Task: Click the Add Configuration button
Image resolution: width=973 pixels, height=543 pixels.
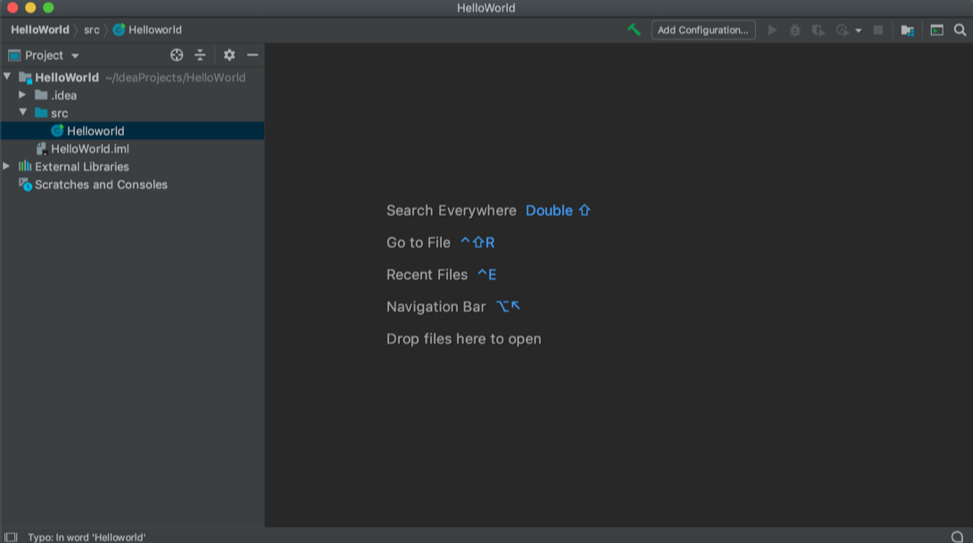Action: 703,30
